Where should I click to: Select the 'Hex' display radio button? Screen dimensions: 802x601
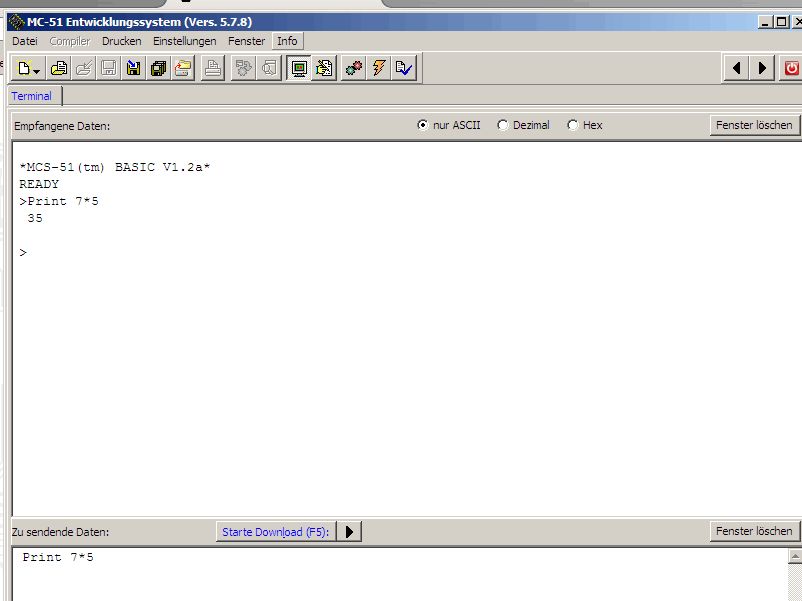point(572,125)
